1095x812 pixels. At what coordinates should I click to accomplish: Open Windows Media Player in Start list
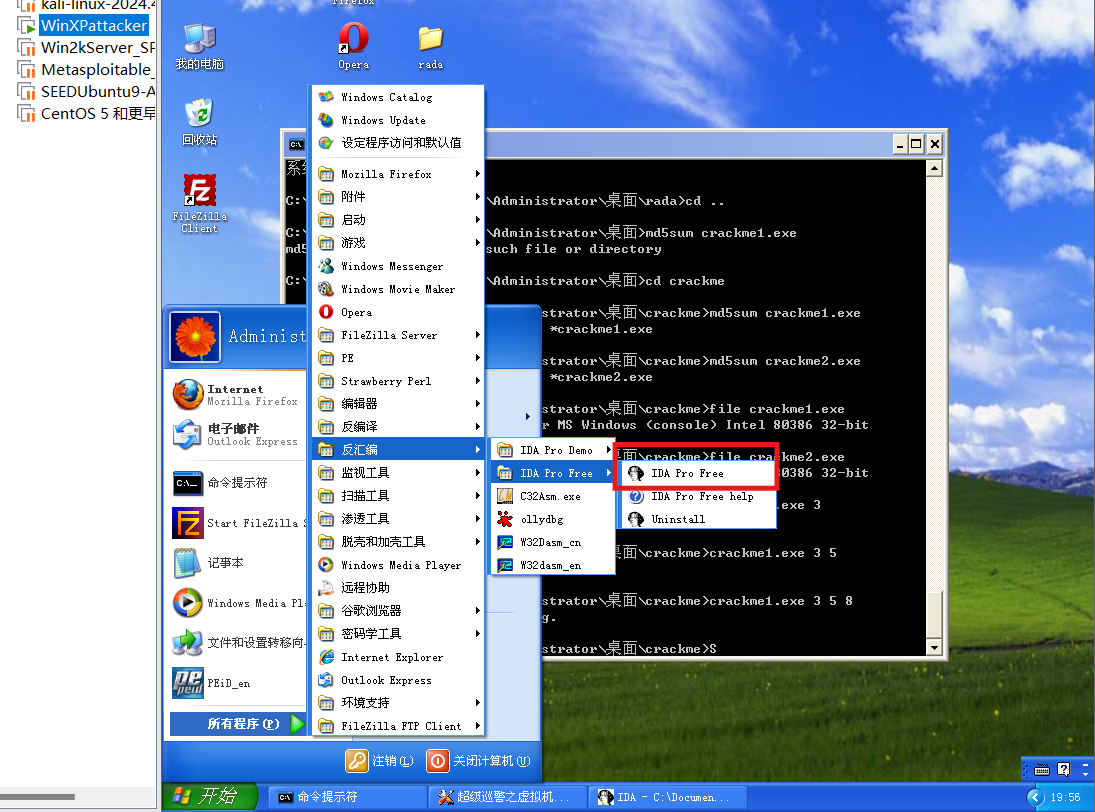click(237, 603)
